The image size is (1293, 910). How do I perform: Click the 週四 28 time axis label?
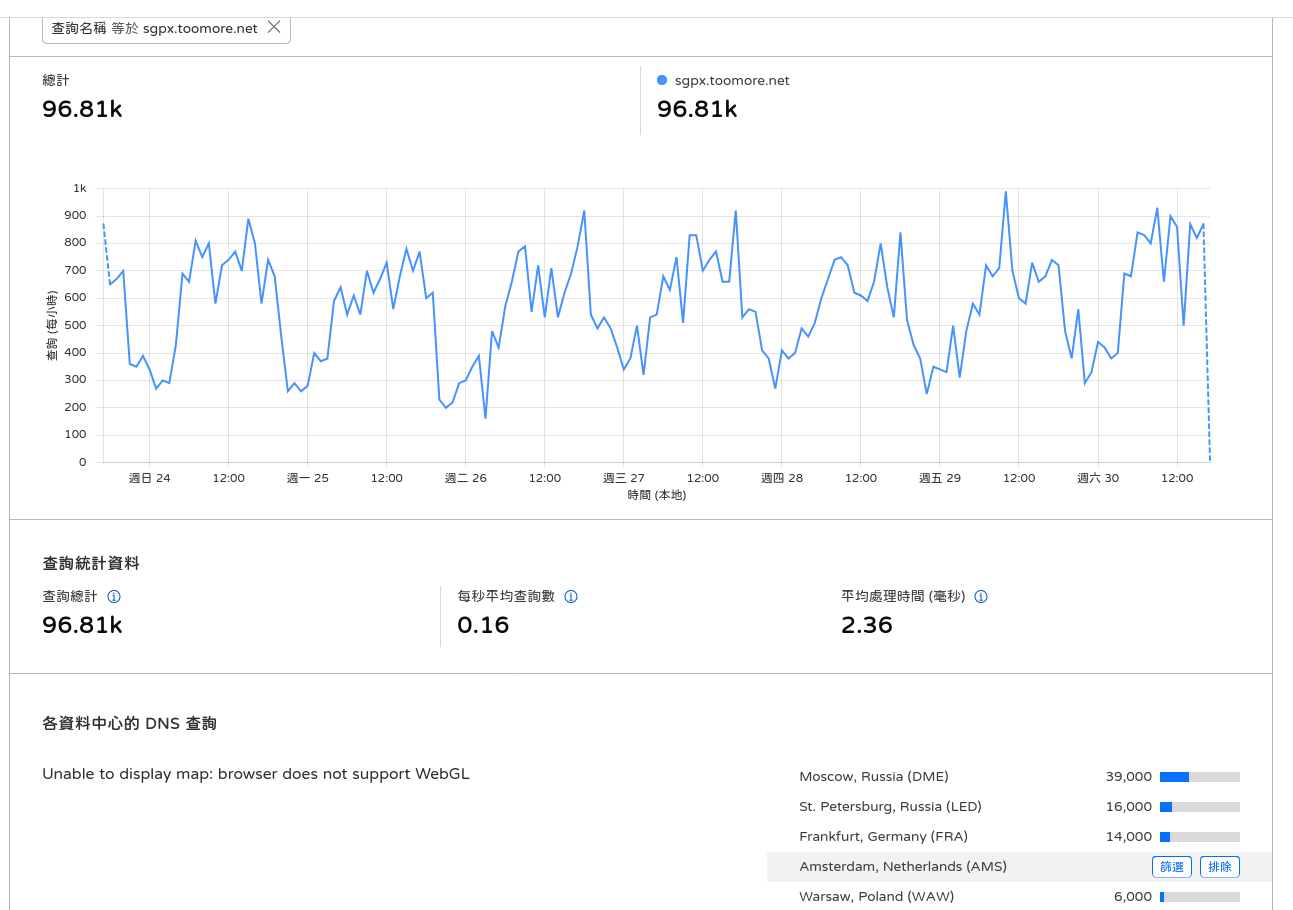782,478
